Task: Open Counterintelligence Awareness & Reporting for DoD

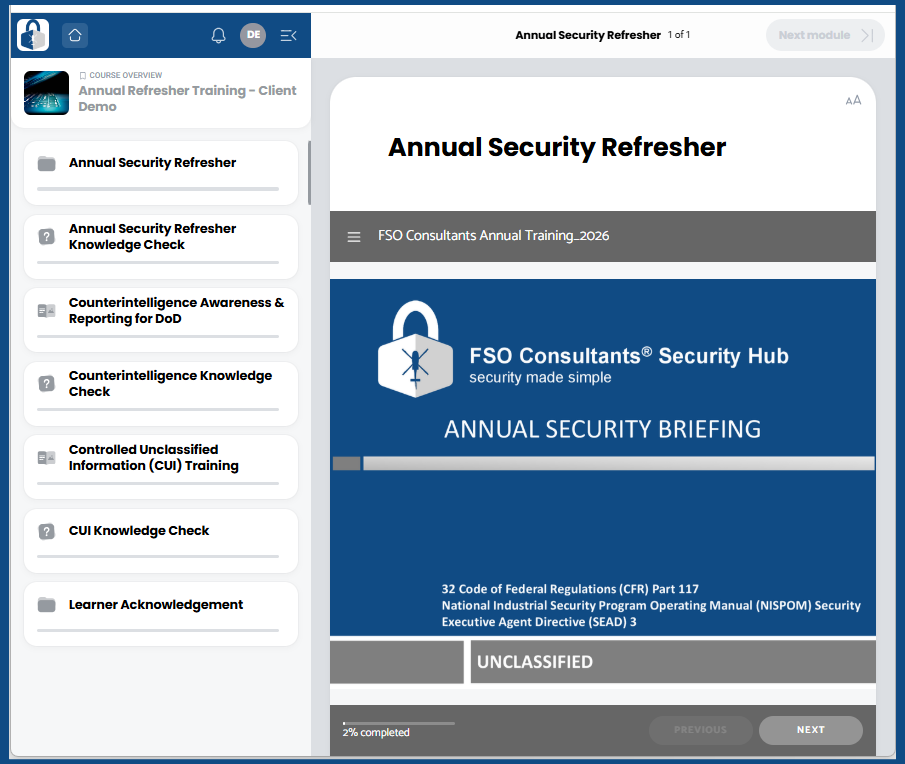Action: coord(161,320)
